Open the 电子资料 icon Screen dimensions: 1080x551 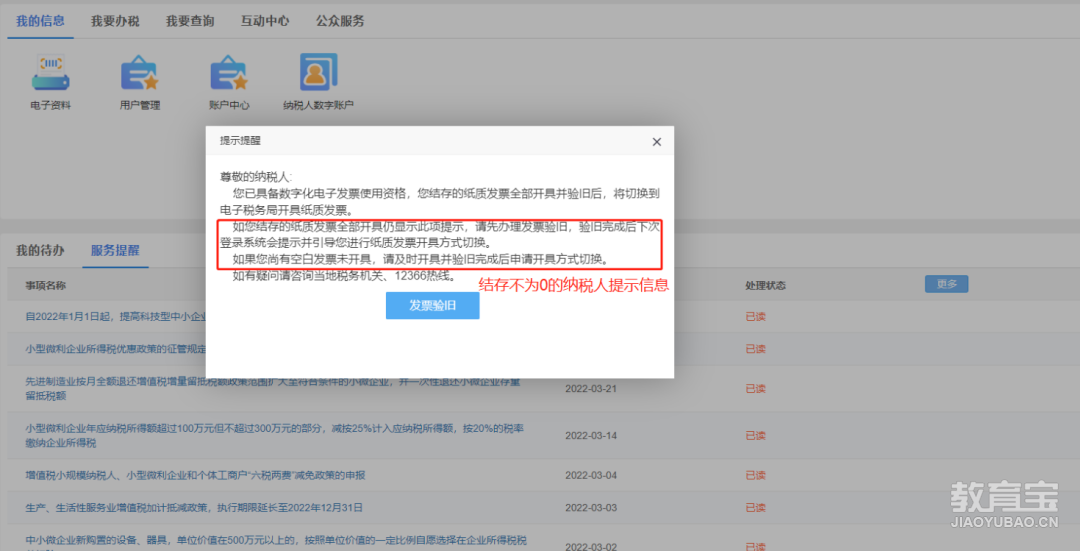click(x=50, y=81)
